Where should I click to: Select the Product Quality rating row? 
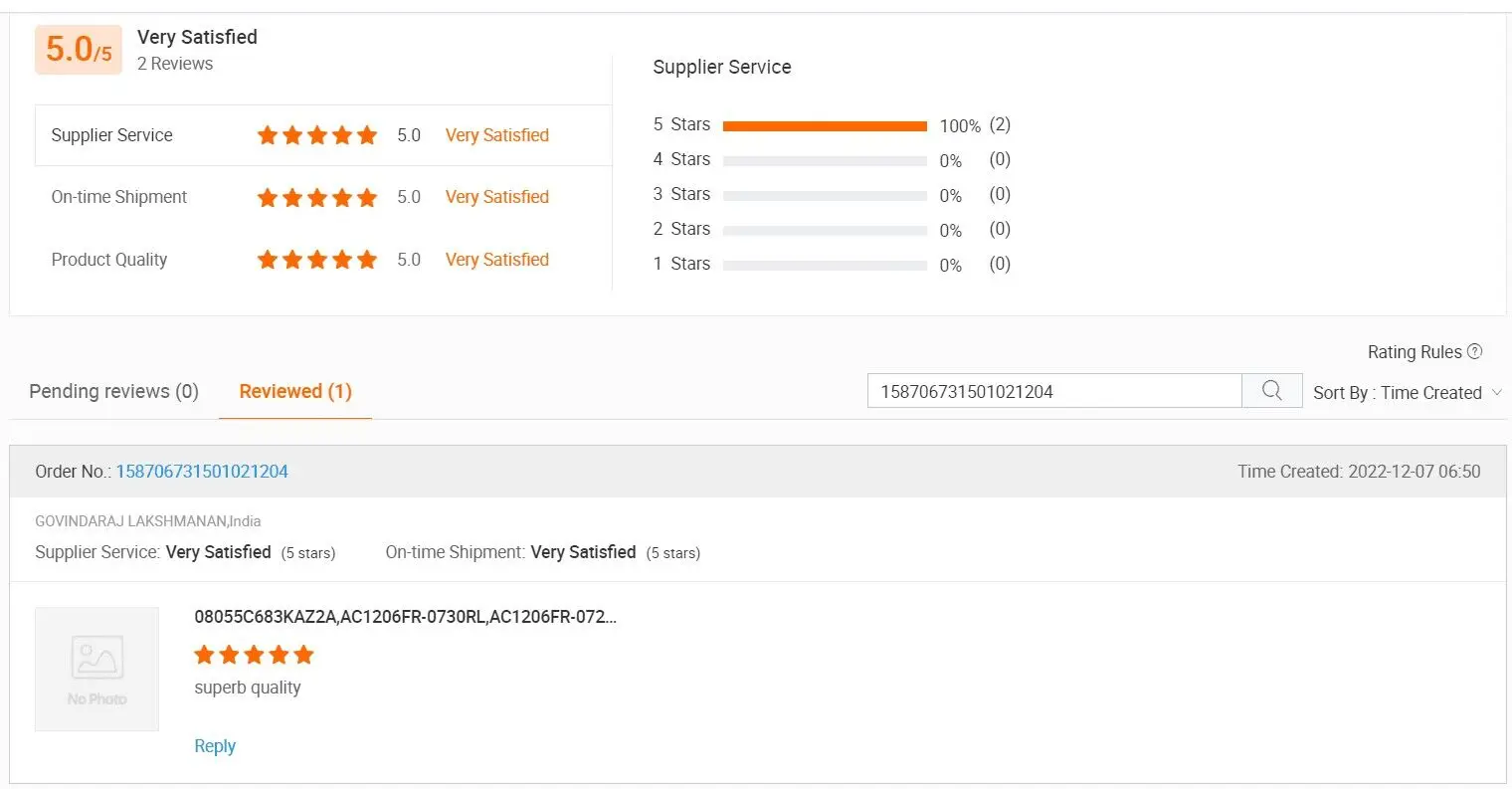pyautogui.click(x=323, y=260)
